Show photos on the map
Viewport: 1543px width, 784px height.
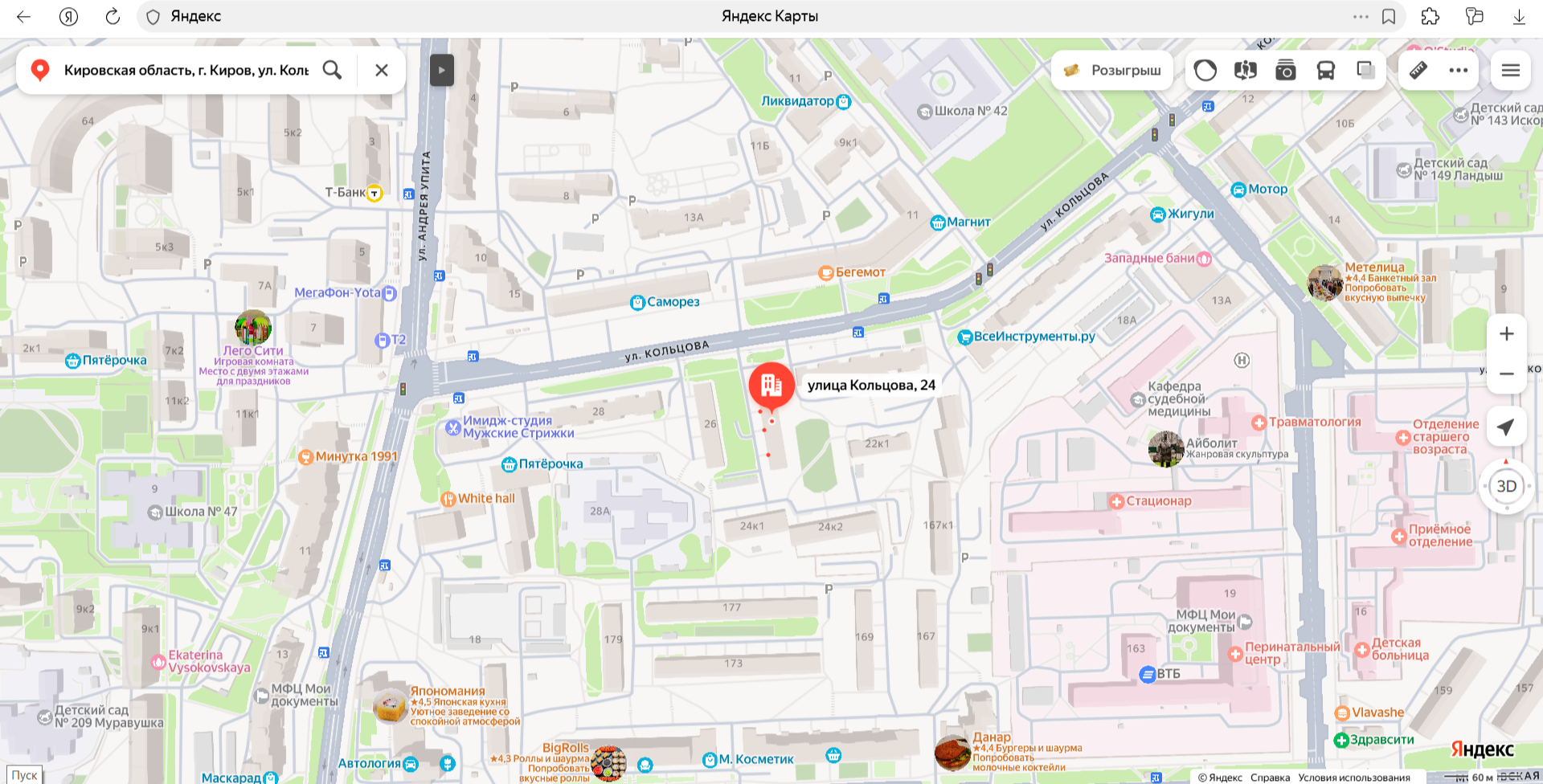1286,71
